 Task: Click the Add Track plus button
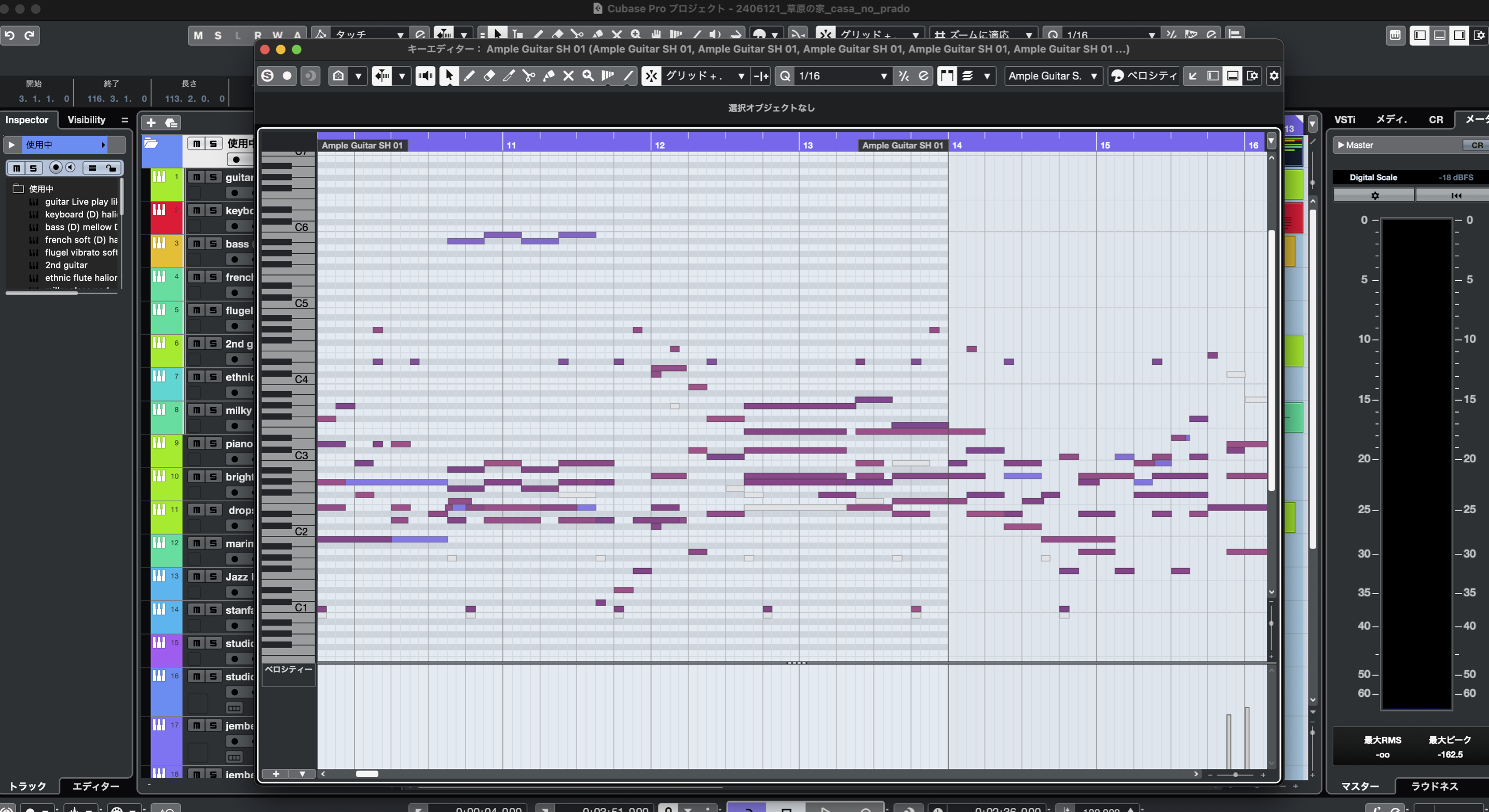click(x=151, y=122)
